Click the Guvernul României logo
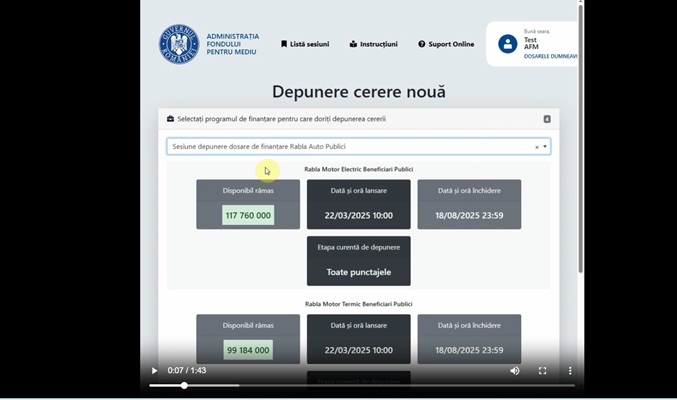 point(178,44)
